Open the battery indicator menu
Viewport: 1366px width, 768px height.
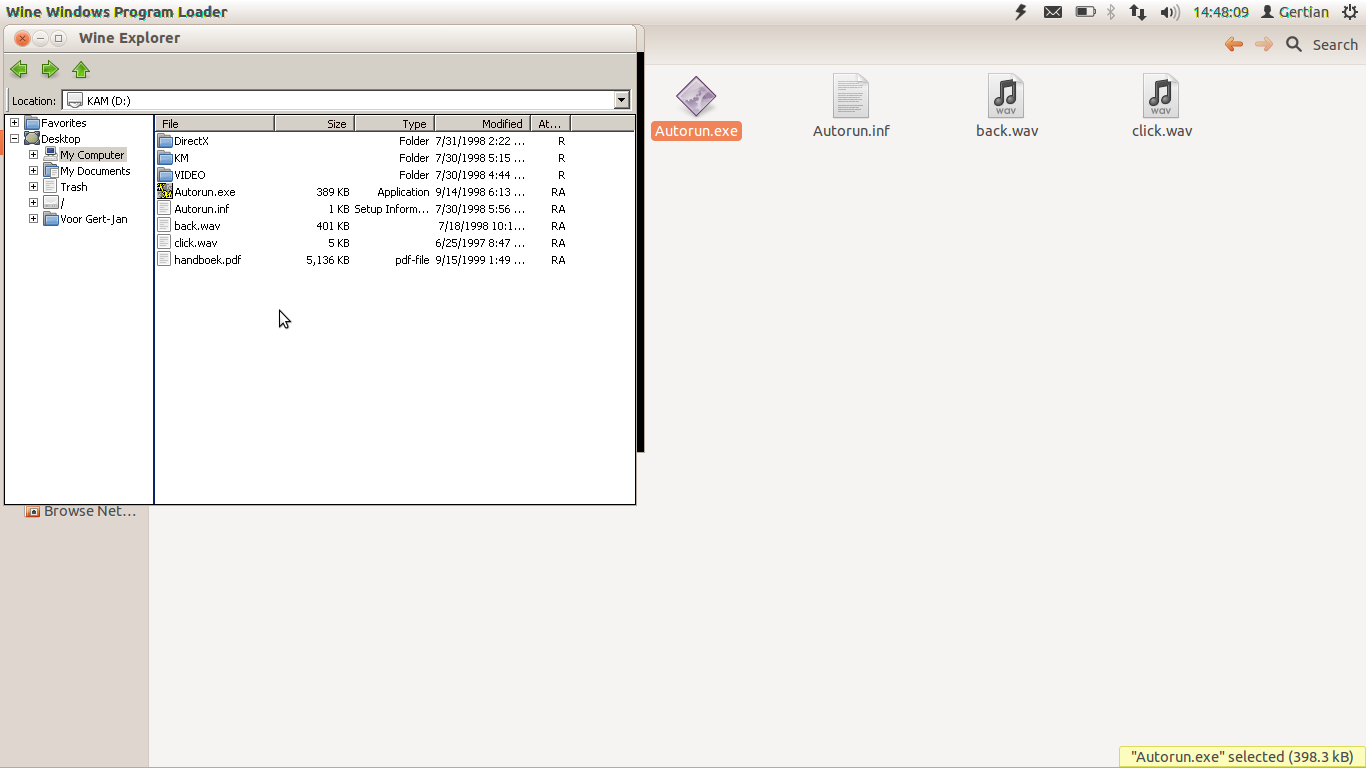tap(1085, 12)
